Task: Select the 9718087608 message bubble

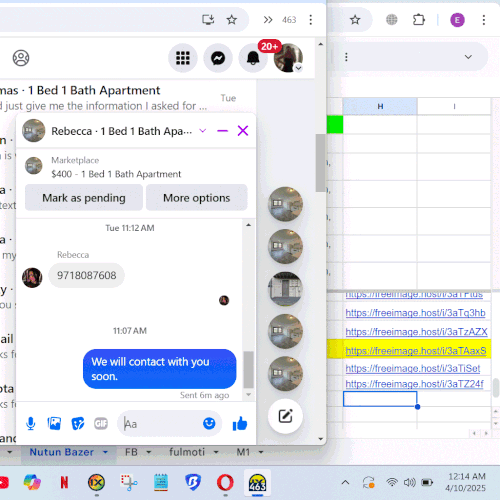Action: [x=87, y=275]
